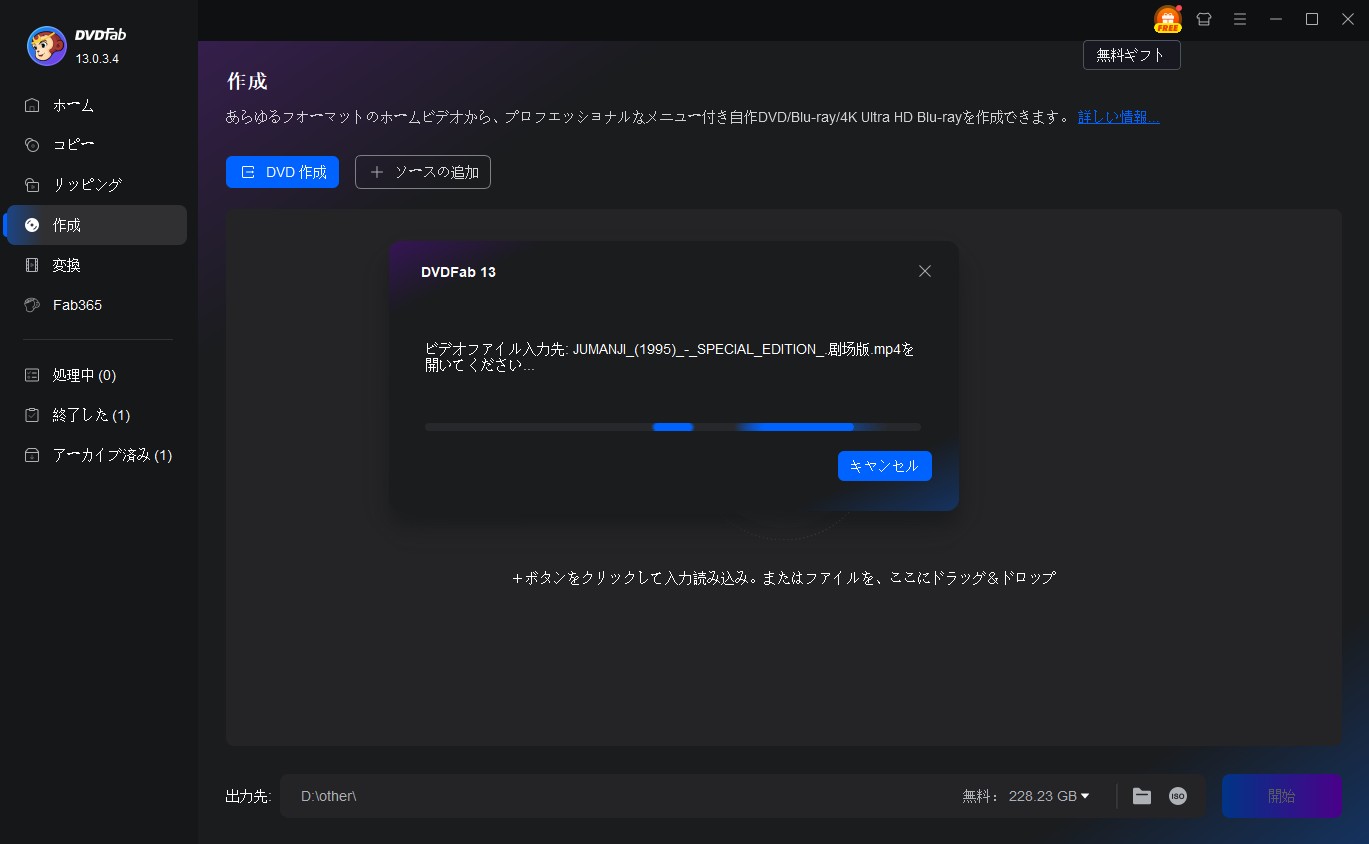Click the archive box icon
Image resolution: width=1369 pixels, height=844 pixels.
point(32,455)
